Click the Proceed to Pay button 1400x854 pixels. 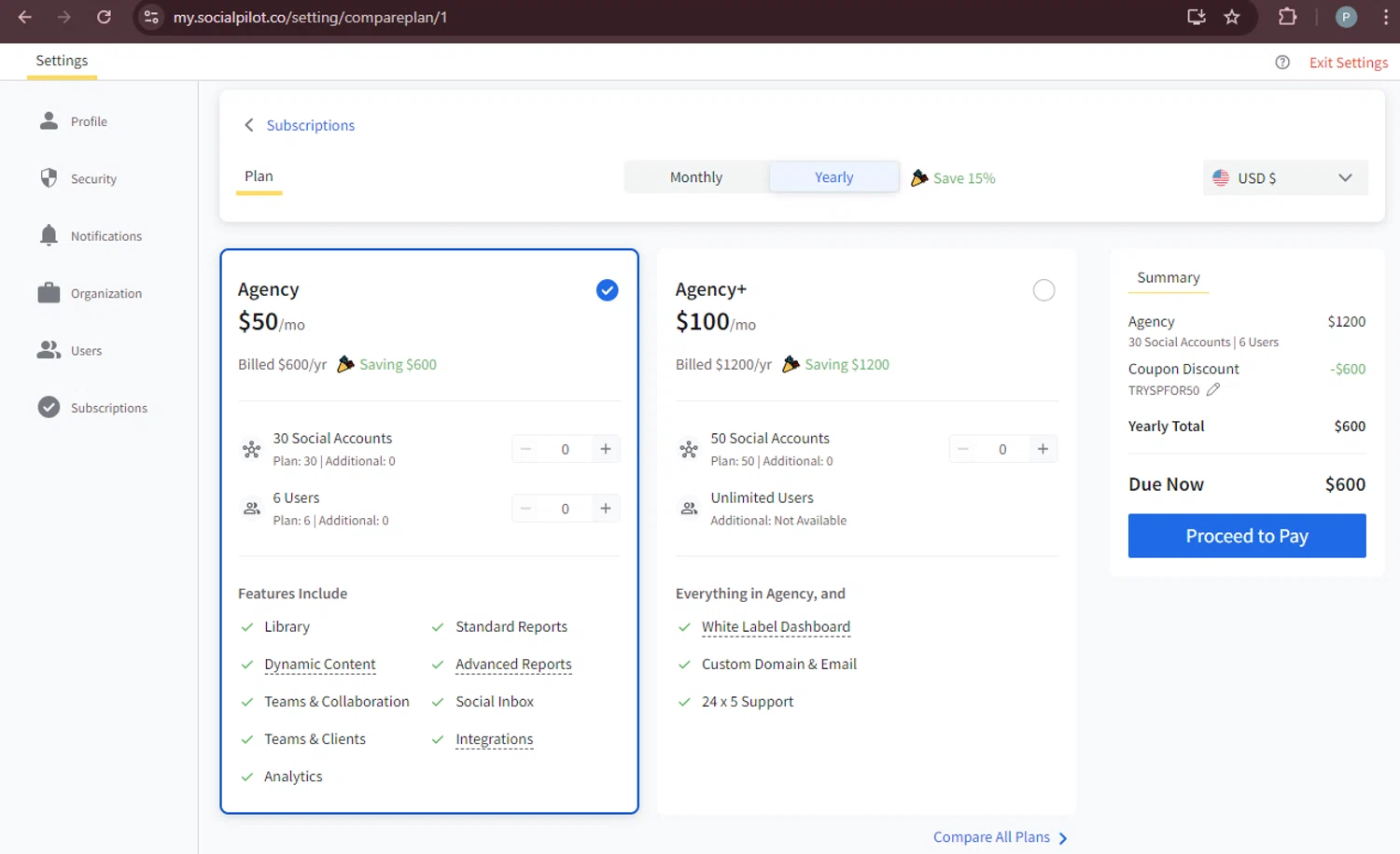(x=1247, y=536)
